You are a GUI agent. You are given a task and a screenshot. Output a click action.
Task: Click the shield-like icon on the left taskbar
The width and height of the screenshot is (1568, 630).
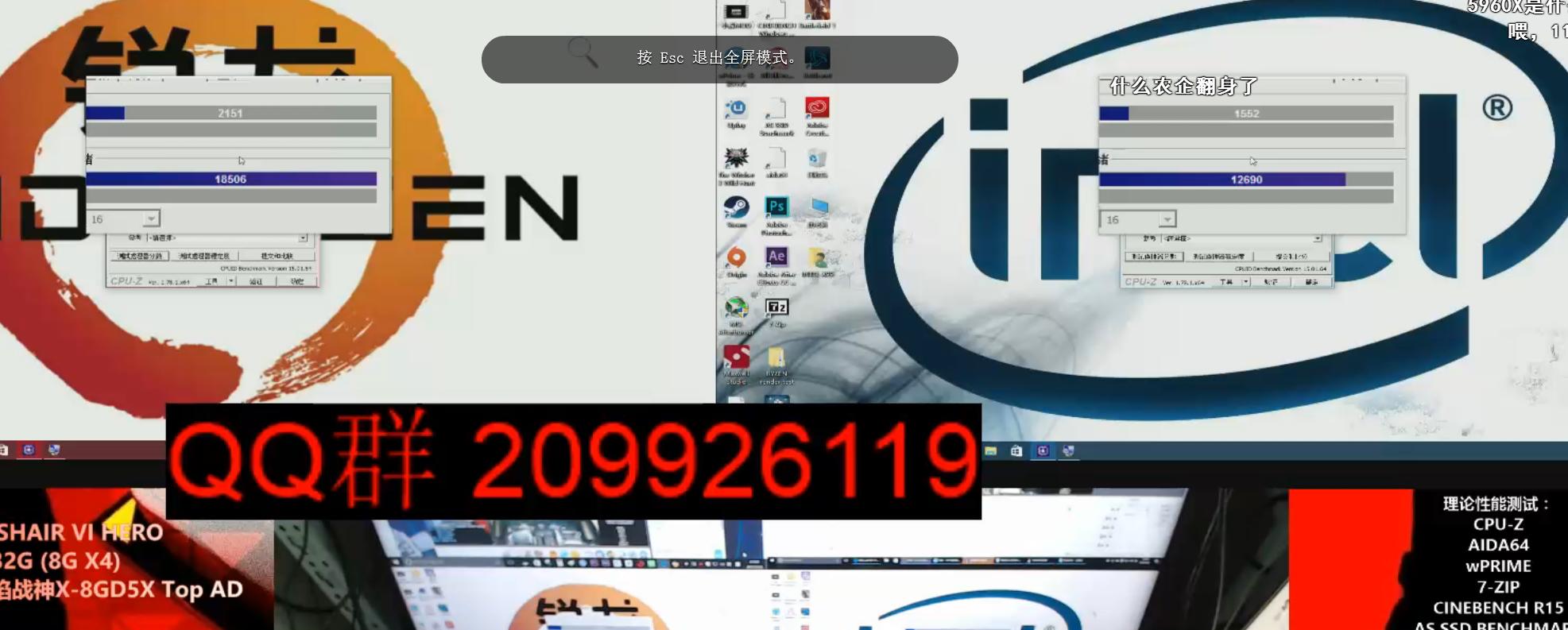point(54,450)
